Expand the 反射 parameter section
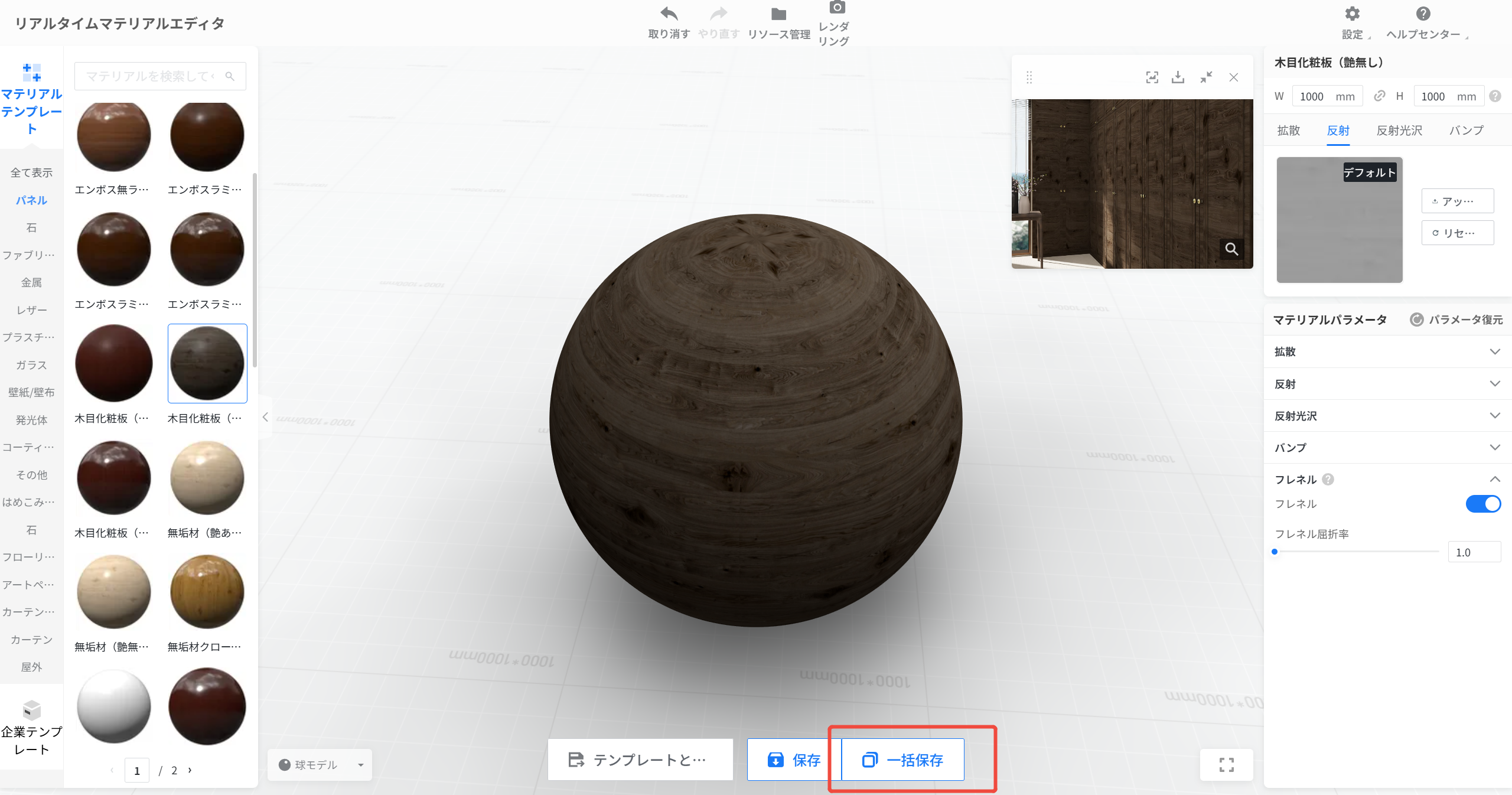The height and width of the screenshot is (795, 1512). coord(1387,384)
